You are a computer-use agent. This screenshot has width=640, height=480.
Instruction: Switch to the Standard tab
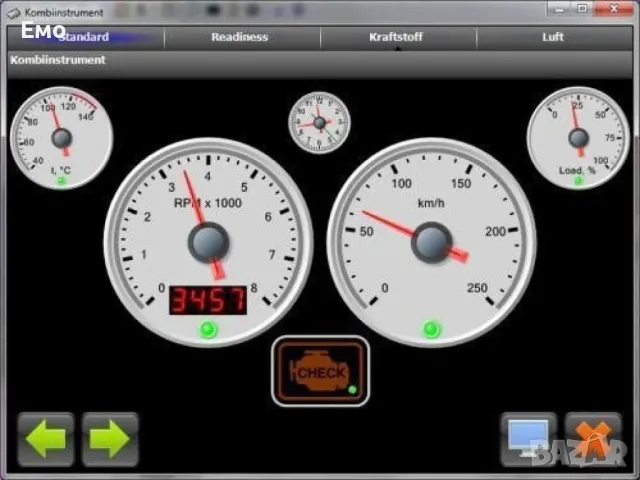pos(83,37)
